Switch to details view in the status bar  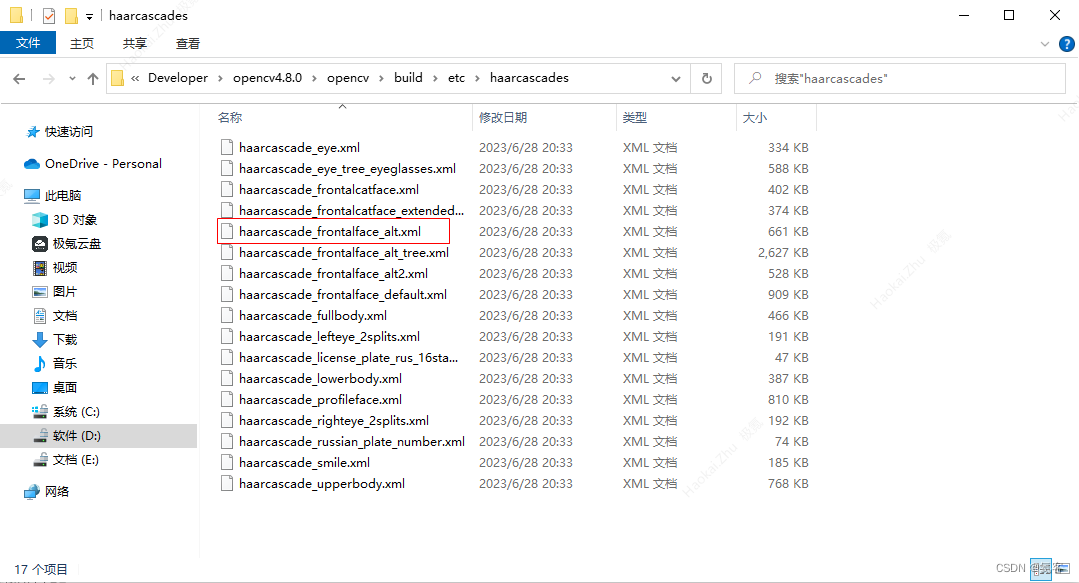tap(1042, 568)
